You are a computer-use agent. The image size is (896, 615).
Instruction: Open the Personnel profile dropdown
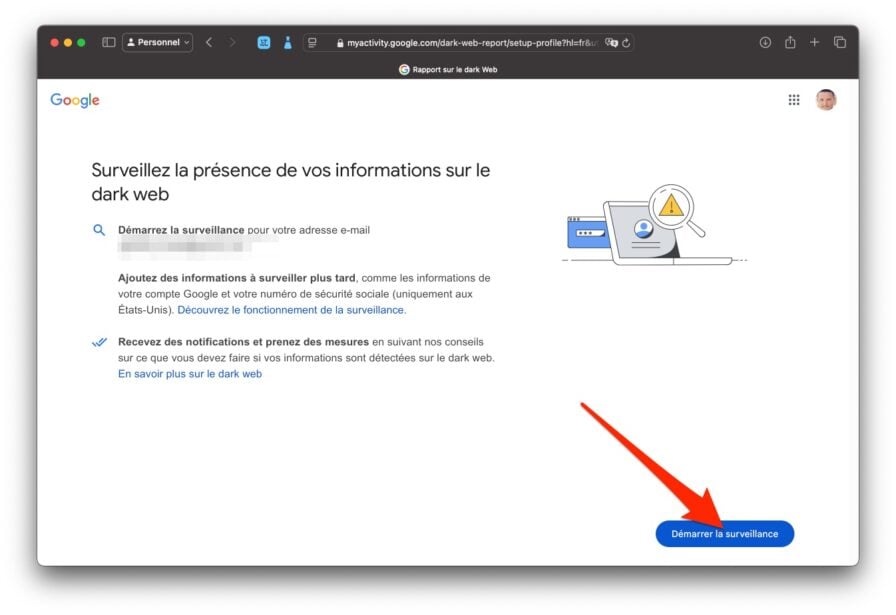click(157, 43)
